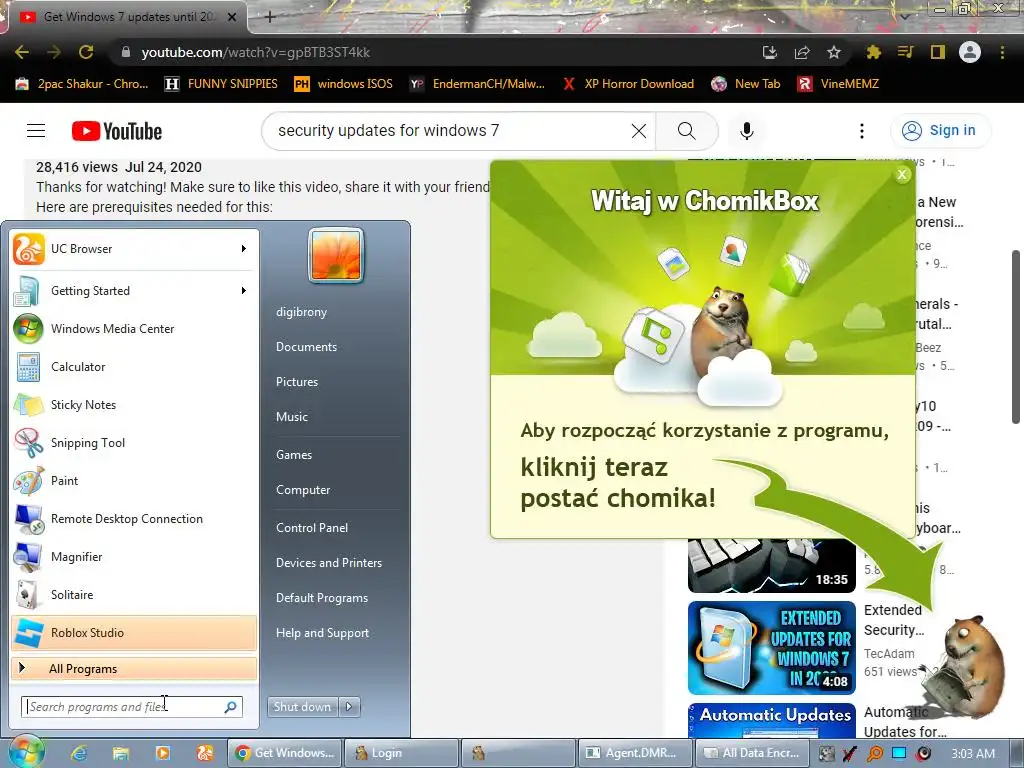This screenshot has width=1024, height=768.
Task: Open VineMEMZ bookmark
Action: tap(839, 84)
